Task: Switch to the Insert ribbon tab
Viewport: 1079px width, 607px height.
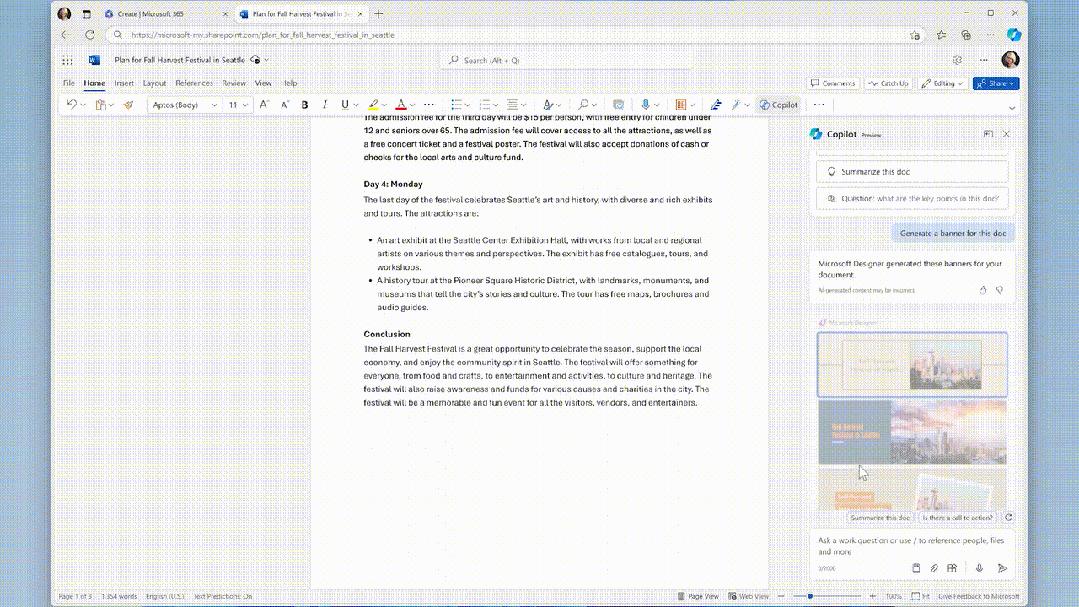Action: (x=124, y=83)
